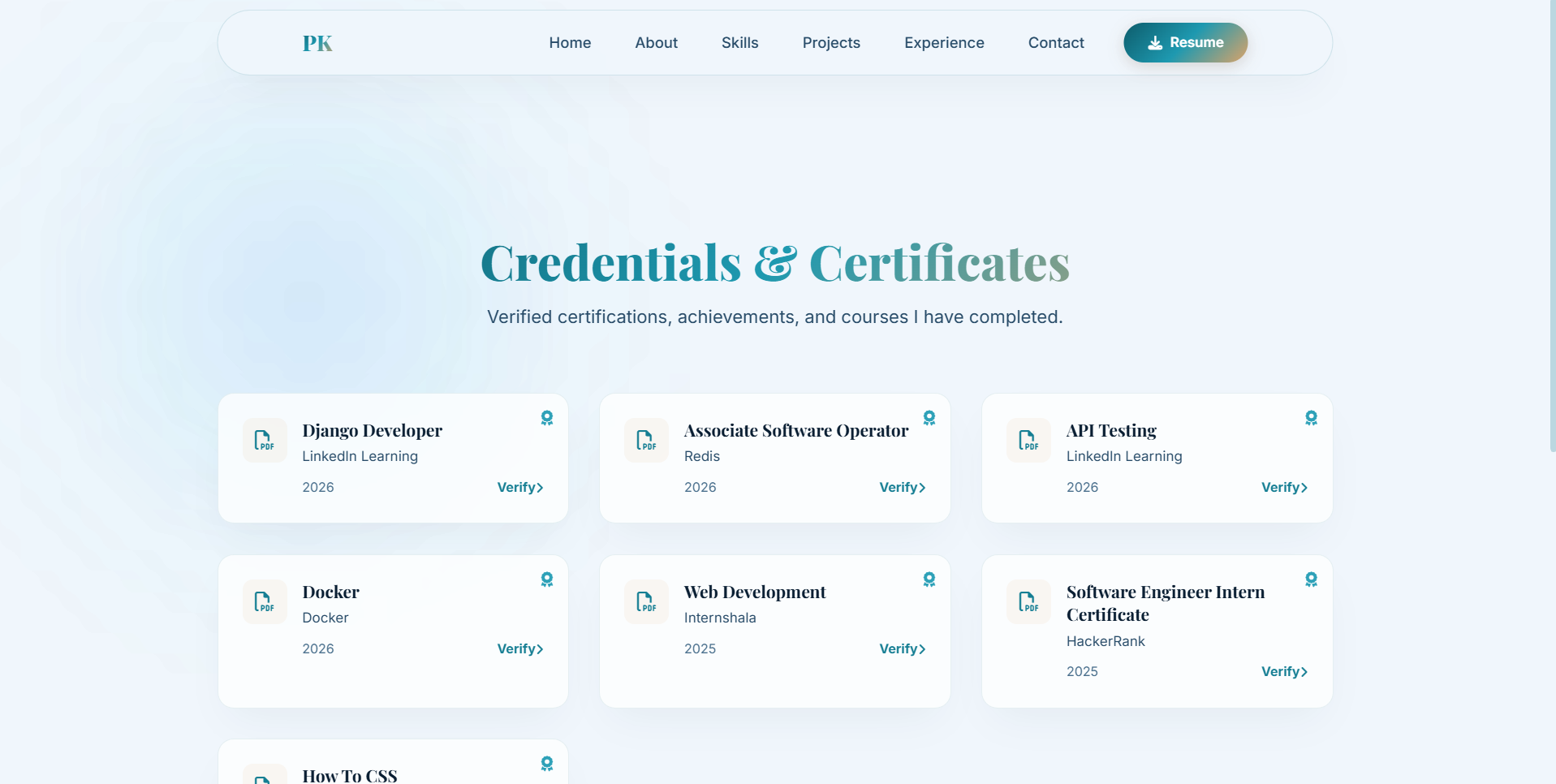Click the award badge on Django Developer card
This screenshot has width=1556, height=784.
[x=547, y=418]
